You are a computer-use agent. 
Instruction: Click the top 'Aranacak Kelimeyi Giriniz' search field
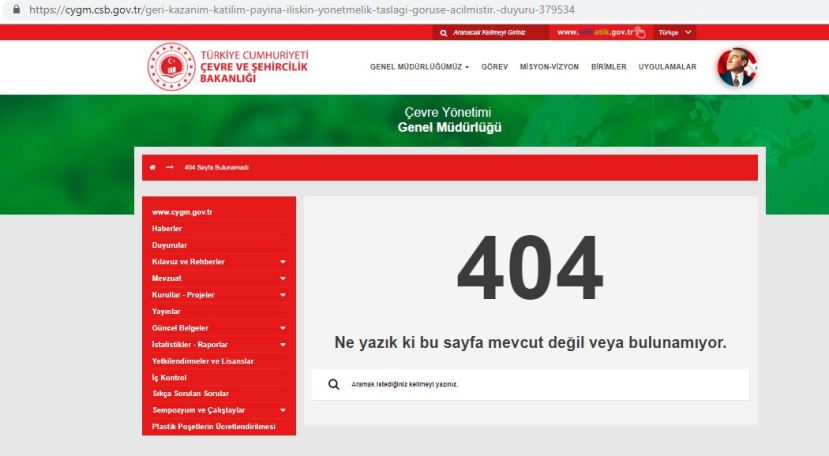(x=489, y=33)
